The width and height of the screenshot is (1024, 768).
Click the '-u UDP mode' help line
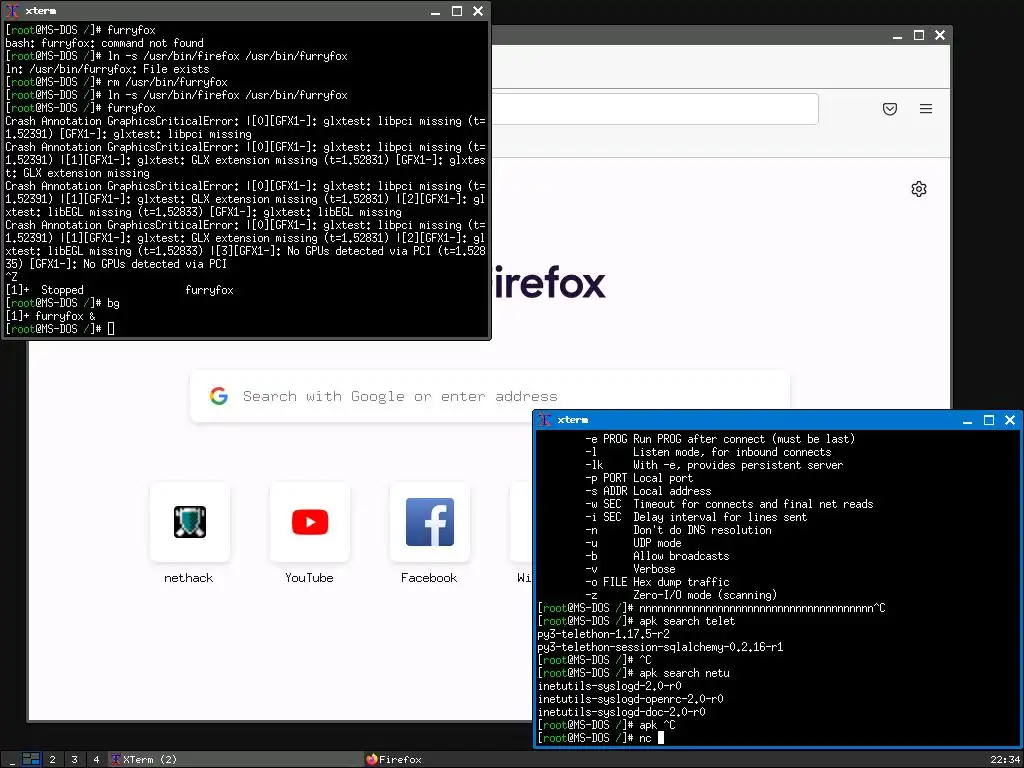[x=633, y=543]
